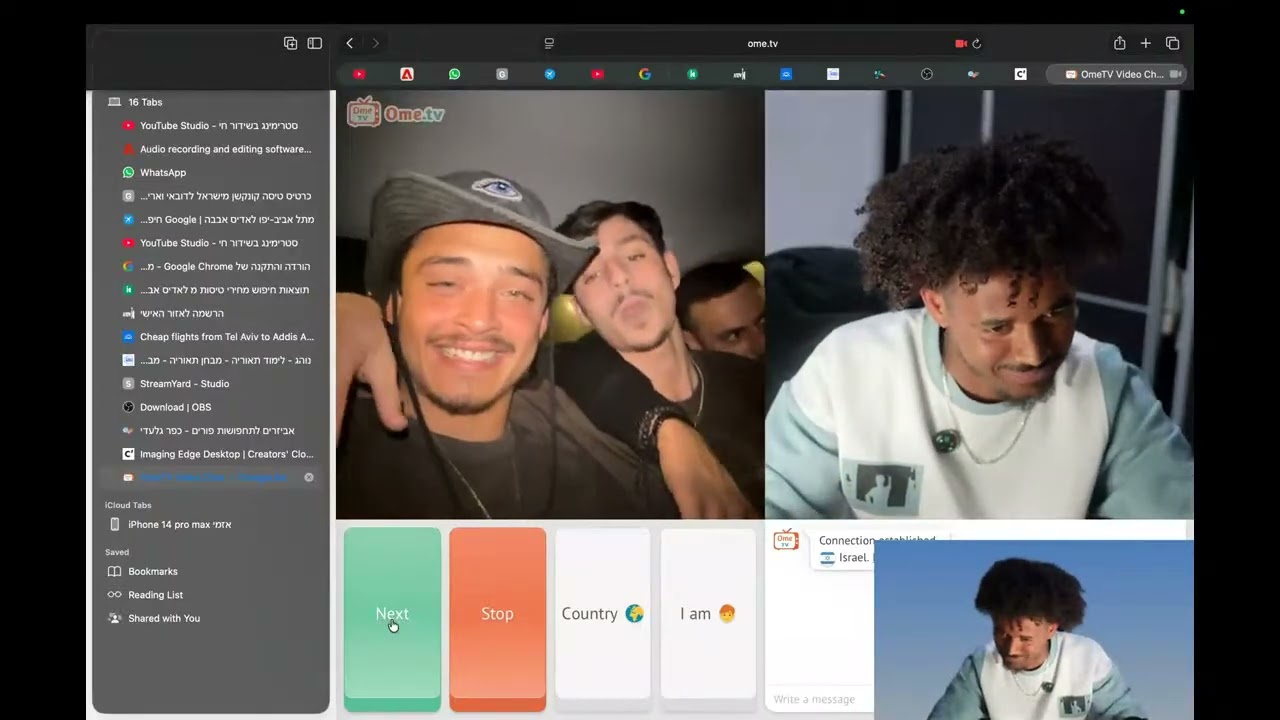The height and width of the screenshot is (720, 1280).
Task: Click your own webcam video feed
Action: 979,305
